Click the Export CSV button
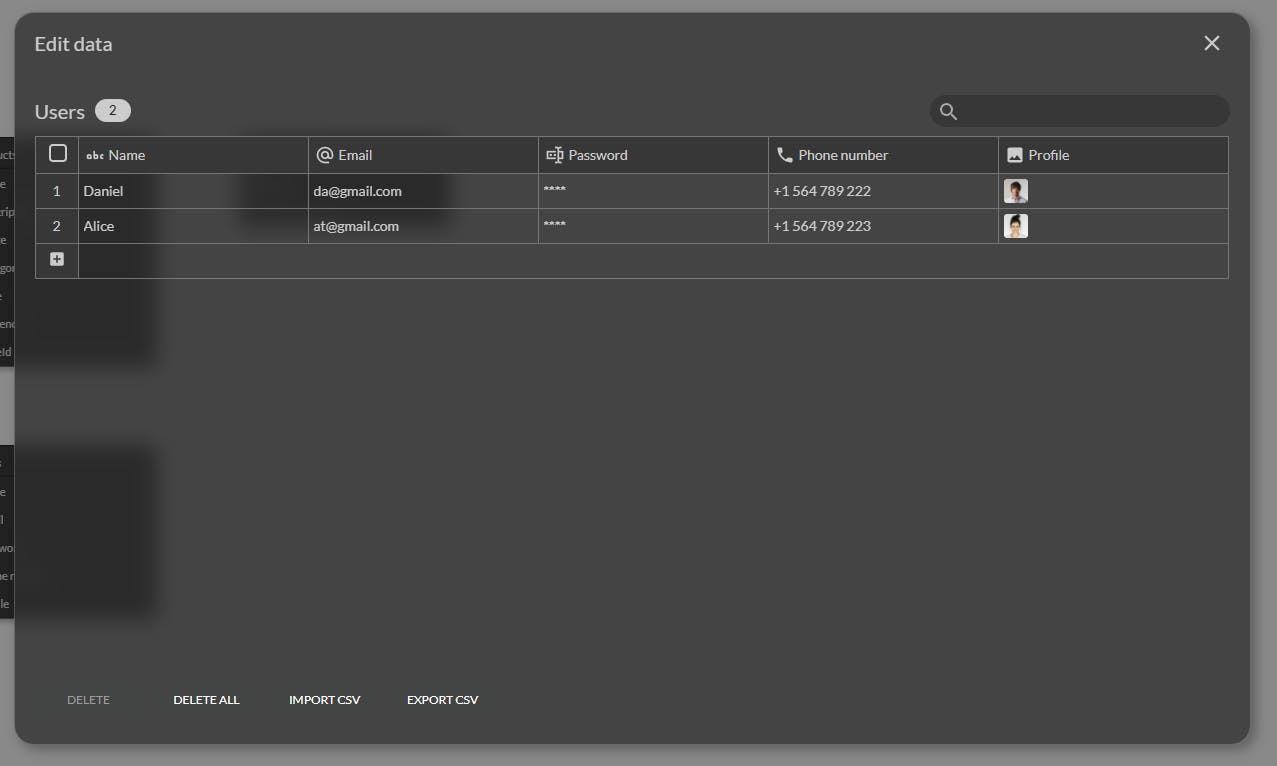 click(442, 700)
